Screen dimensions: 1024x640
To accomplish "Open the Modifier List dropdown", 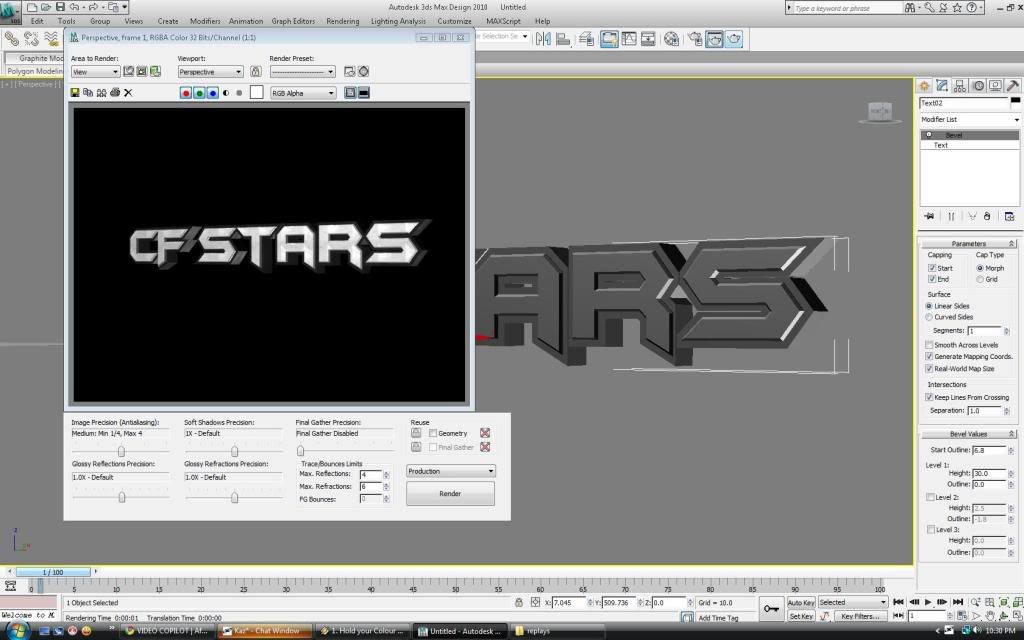I will coord(970,119).
